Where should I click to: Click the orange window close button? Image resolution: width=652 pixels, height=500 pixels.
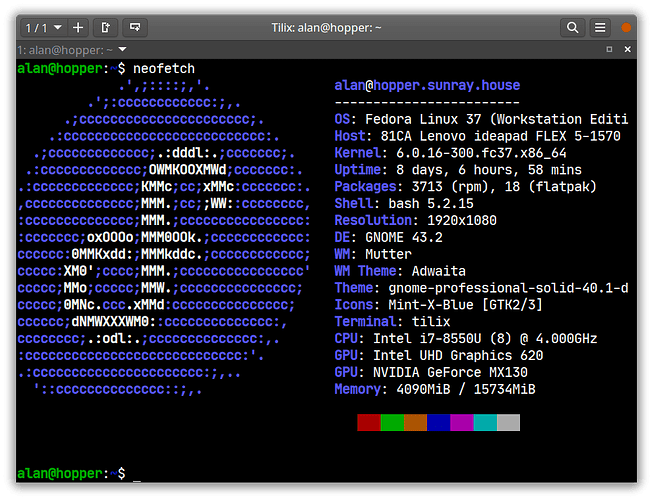click(627, 28)
